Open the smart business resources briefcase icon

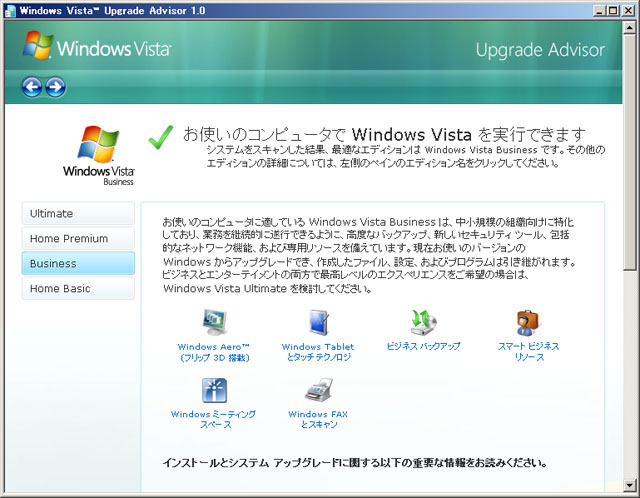pos(528,322)
